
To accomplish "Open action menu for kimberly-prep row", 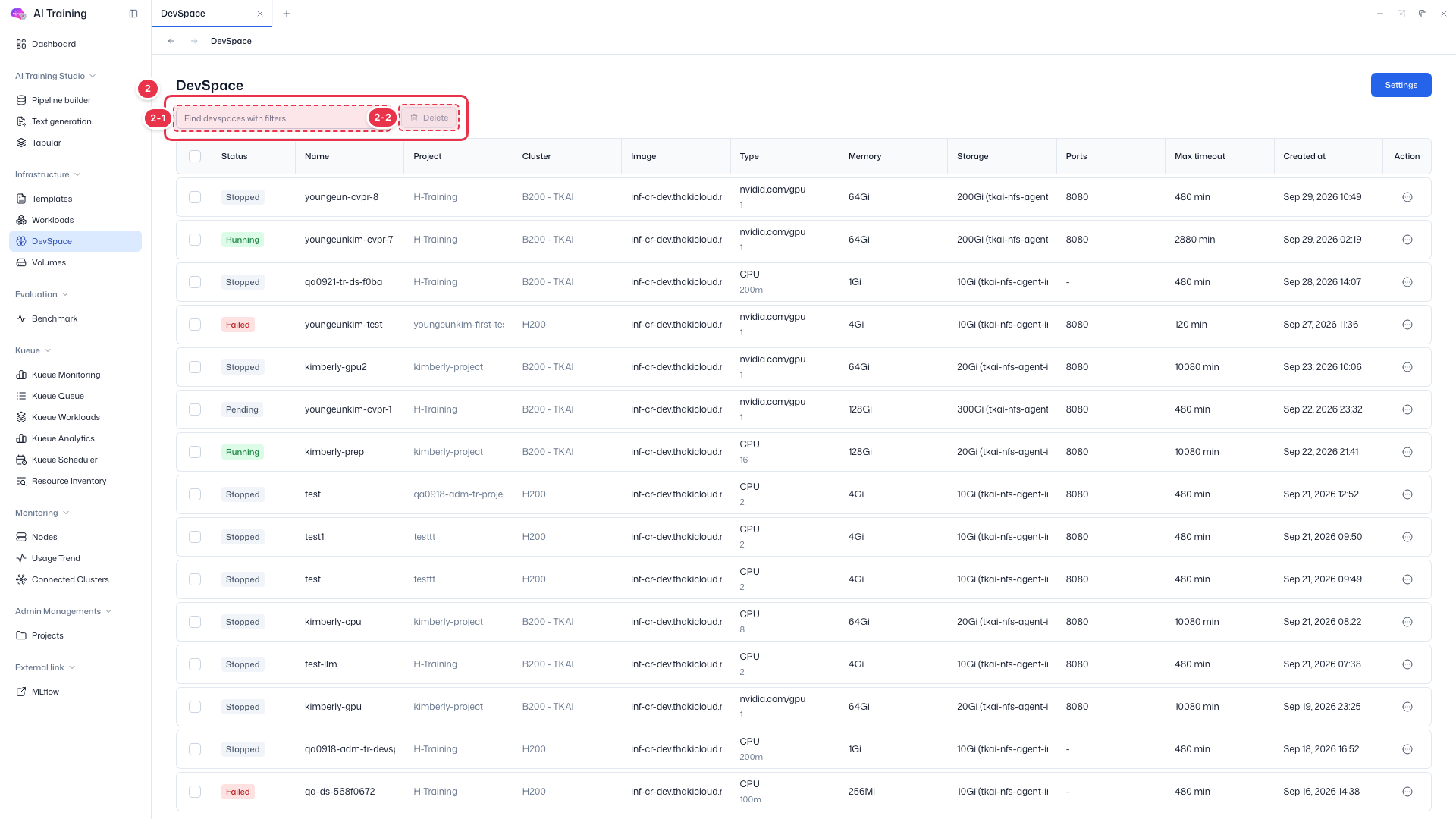I will point(1407,452).
